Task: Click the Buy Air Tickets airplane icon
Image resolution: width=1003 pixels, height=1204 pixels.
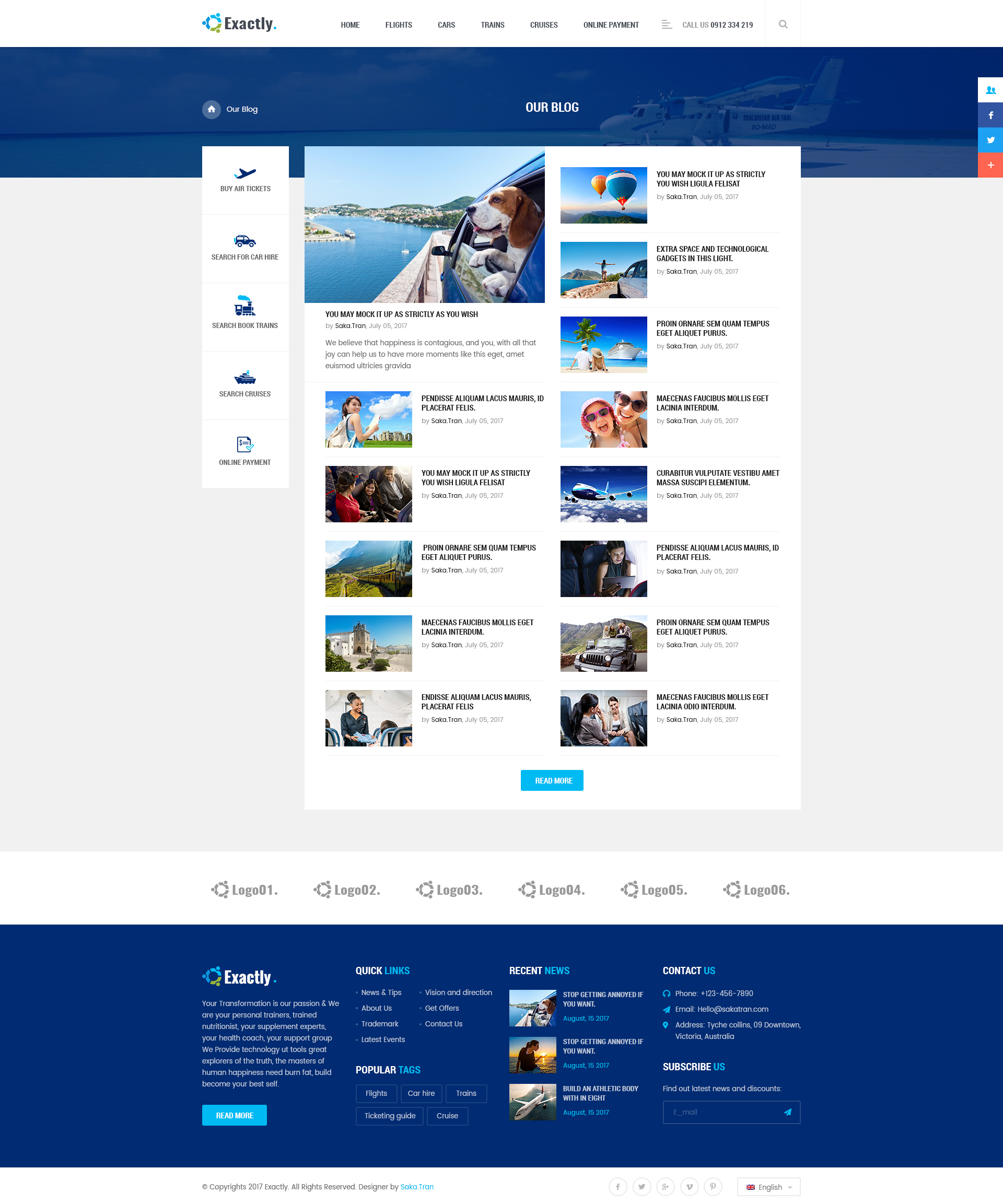Action: pos(245,173)
